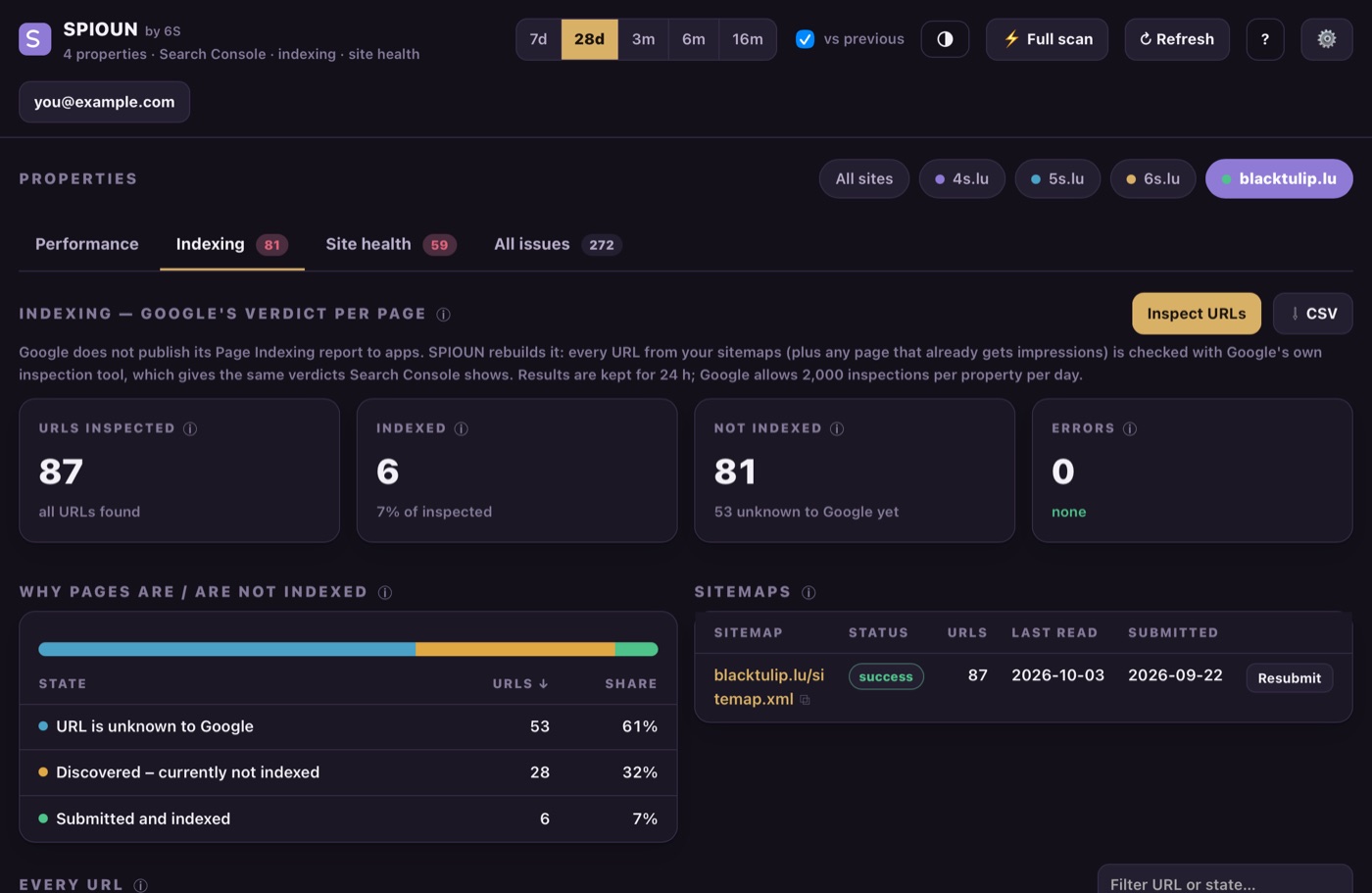Image resolution: width=1372 pixels, height=893 pixels.
Task: Click the Inspect URLs button
Action: 1197,314
